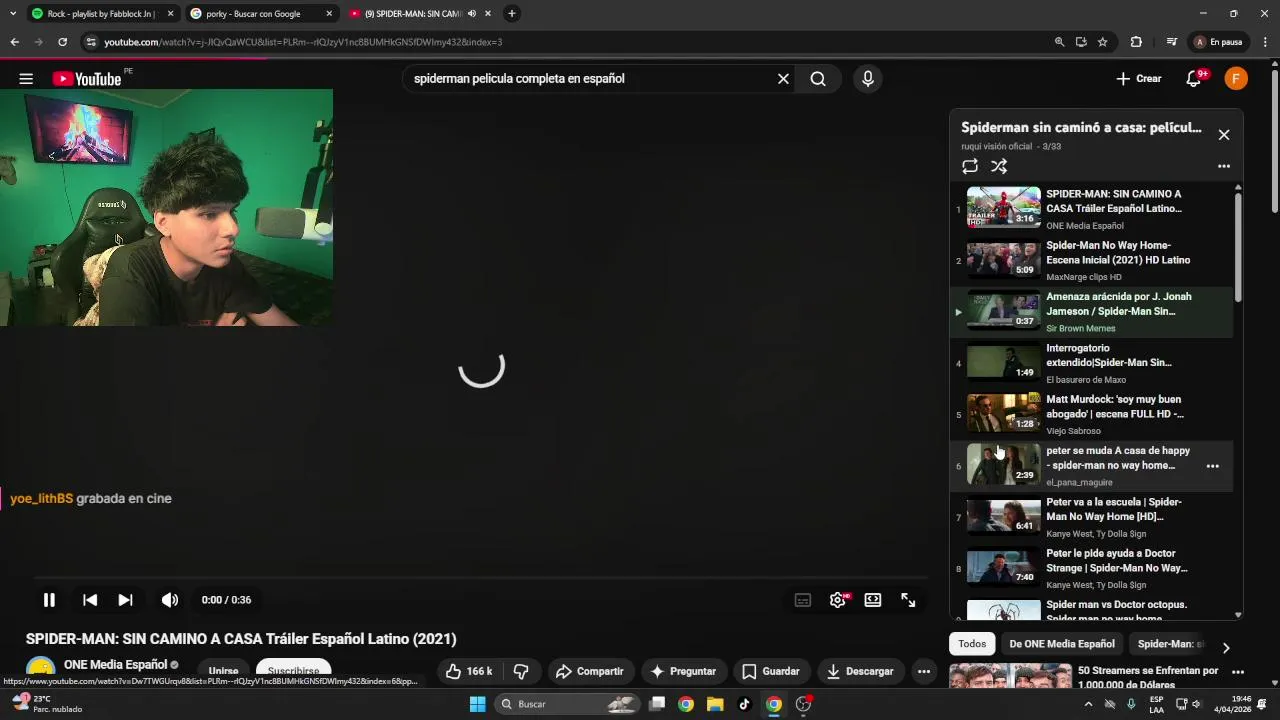
Task: Go back in browser
Action: coord(14,42)
